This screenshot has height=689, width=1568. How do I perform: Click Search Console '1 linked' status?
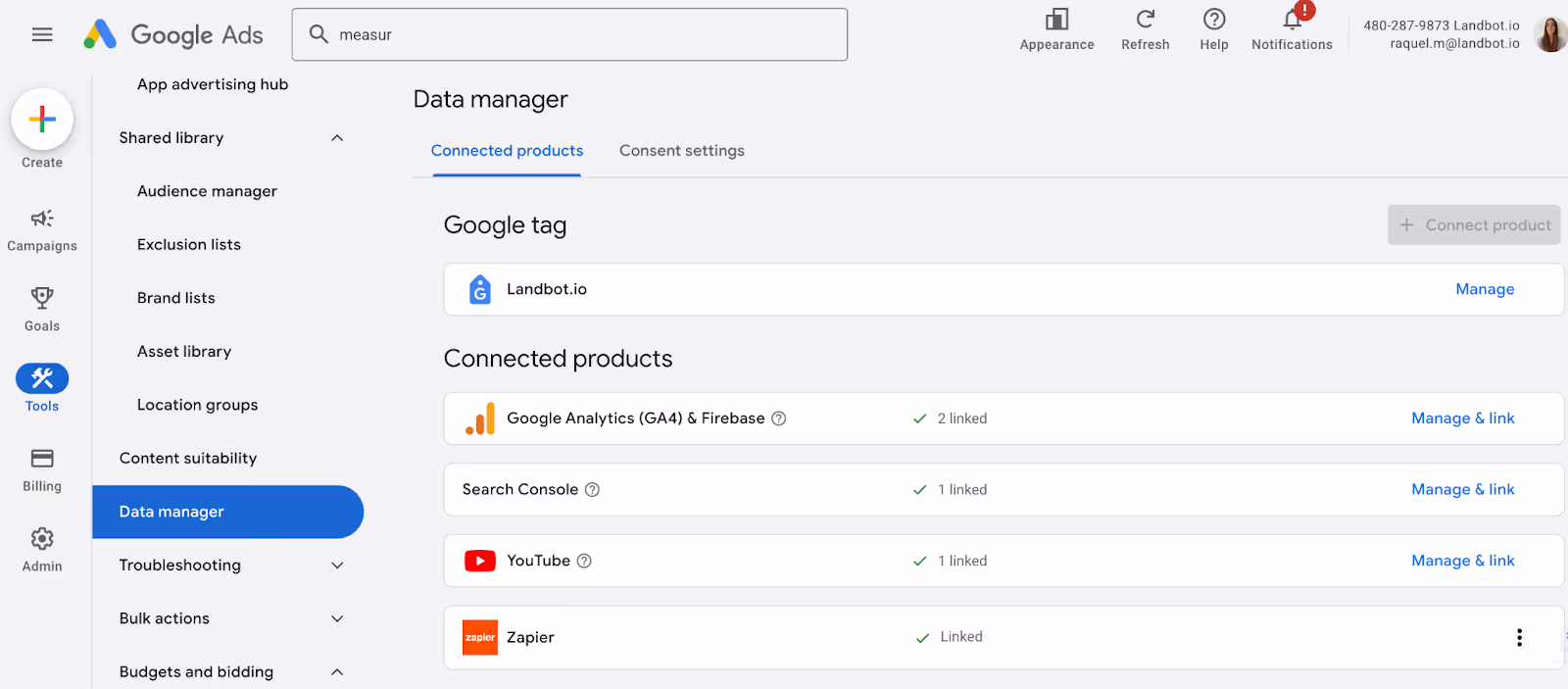(962, 490)
